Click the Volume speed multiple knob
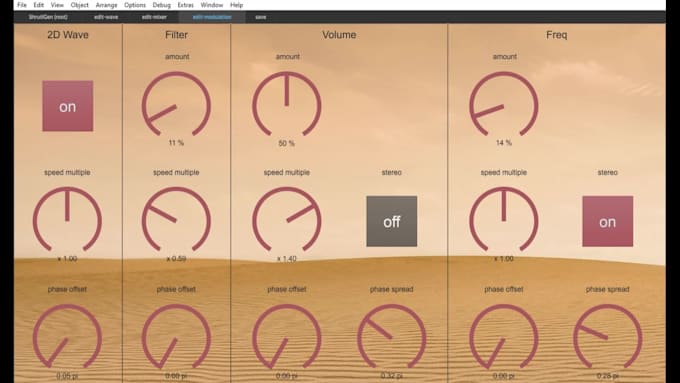The image size is (680, 383). coord(287,220)
